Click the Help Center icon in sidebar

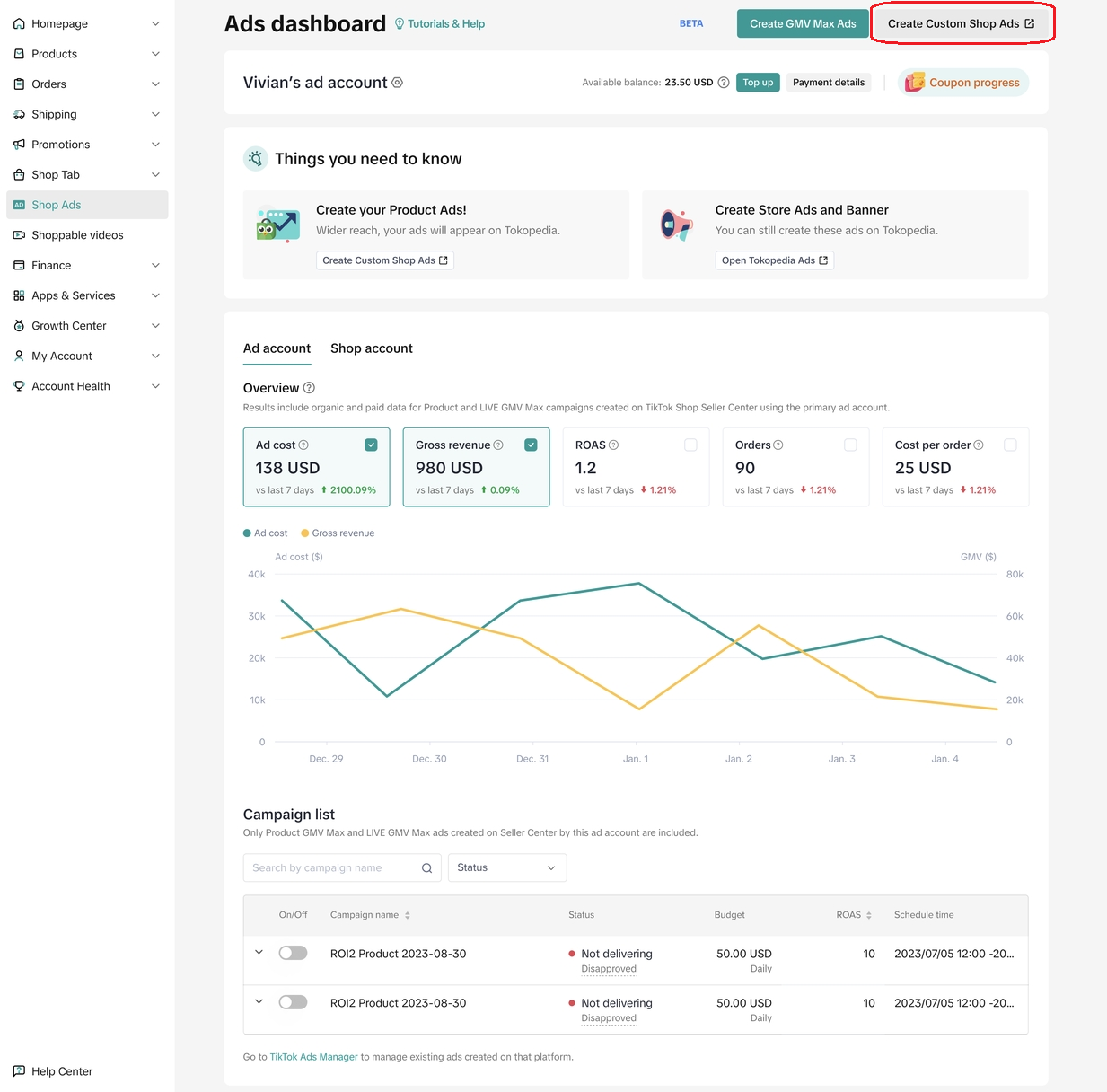click(19, 1071)
